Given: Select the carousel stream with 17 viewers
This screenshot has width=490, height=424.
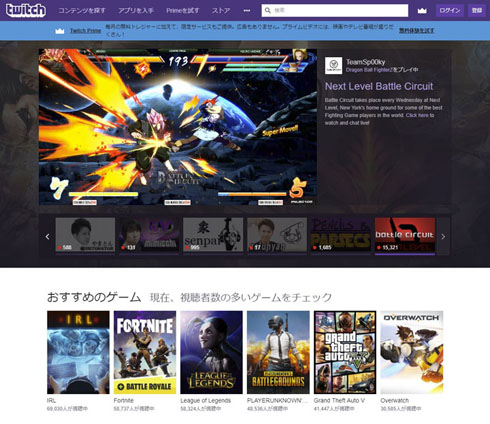Looking at the screenshot, I should point(277,235).
